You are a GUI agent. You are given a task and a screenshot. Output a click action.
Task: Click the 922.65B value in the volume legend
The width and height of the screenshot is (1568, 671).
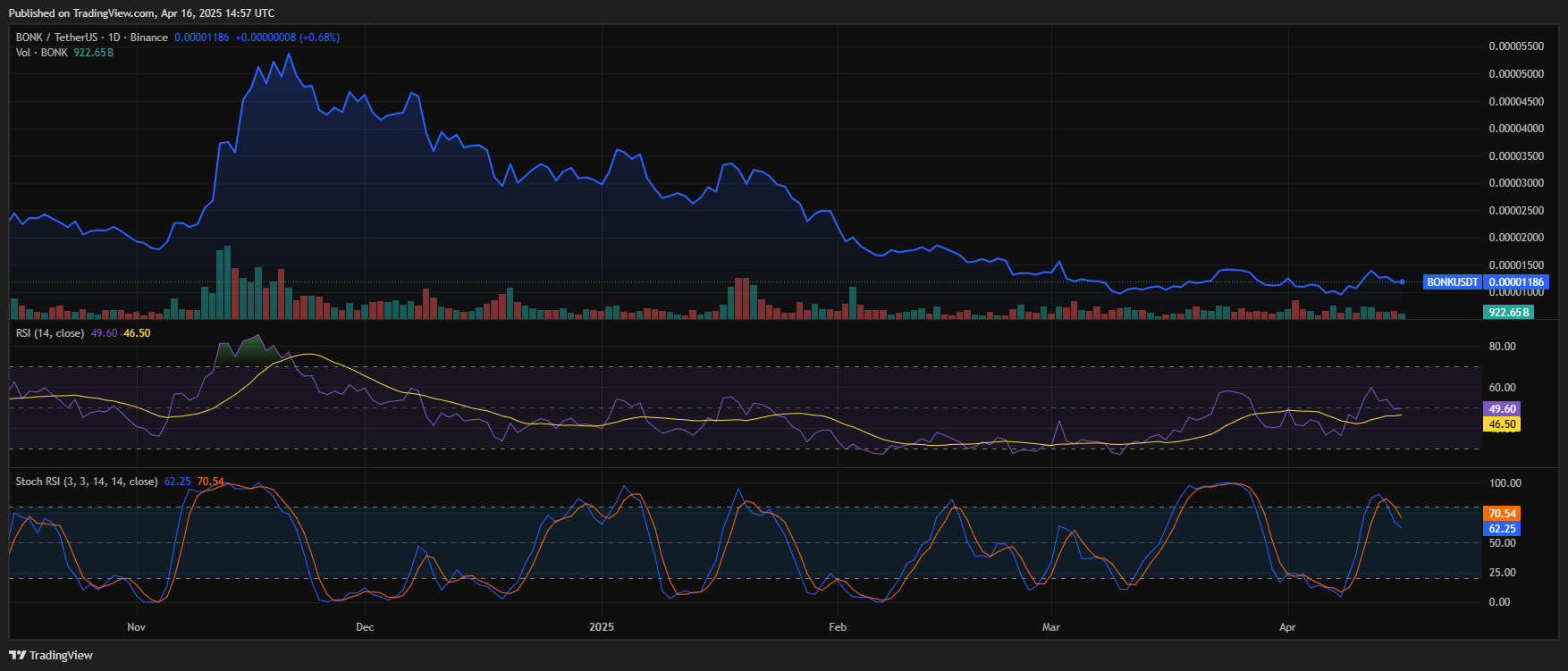coord(93,53)
